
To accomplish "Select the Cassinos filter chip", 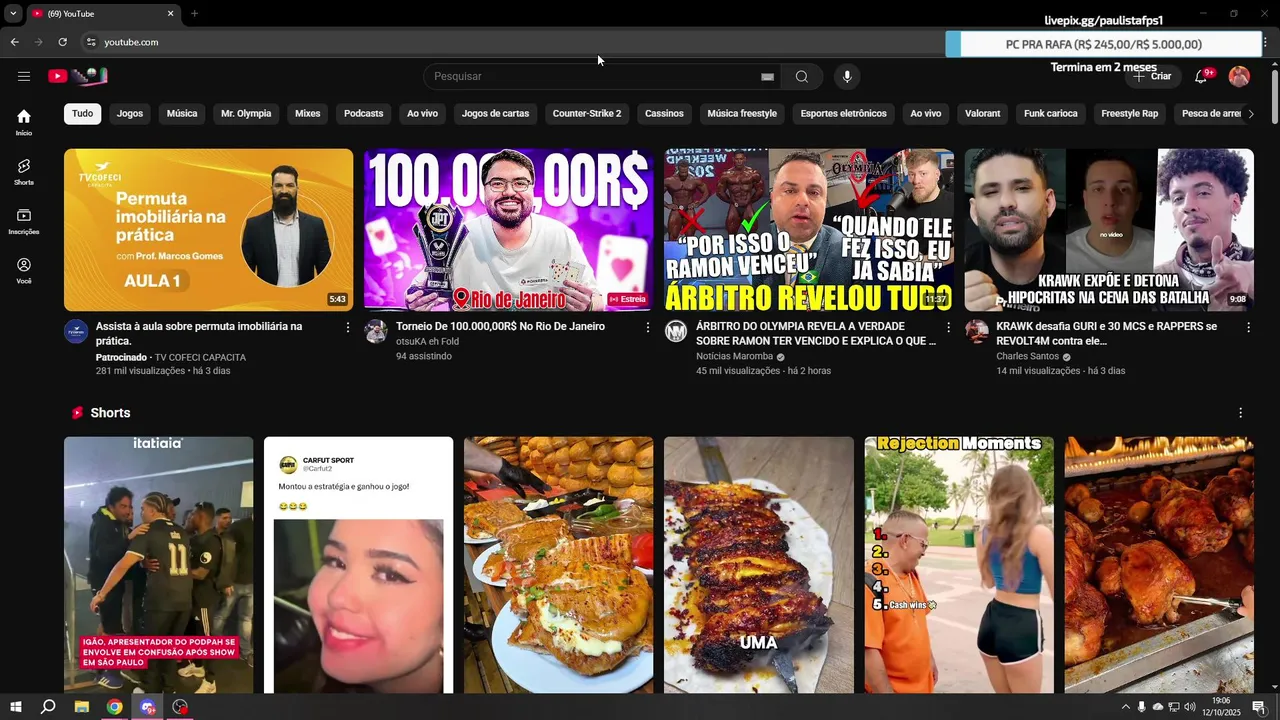I will point(664,114).
